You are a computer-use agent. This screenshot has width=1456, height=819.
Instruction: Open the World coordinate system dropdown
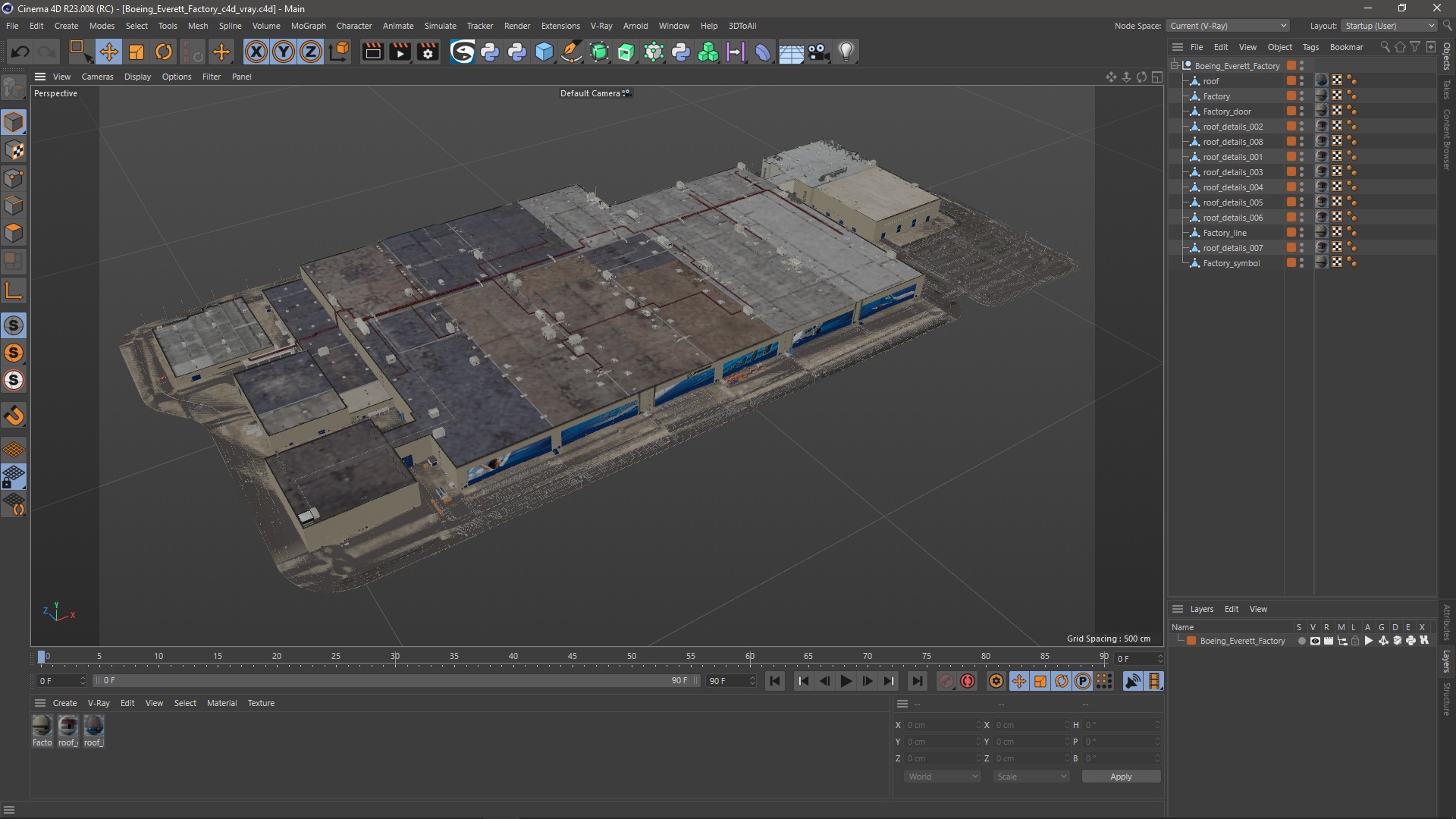tap(942, 777)
